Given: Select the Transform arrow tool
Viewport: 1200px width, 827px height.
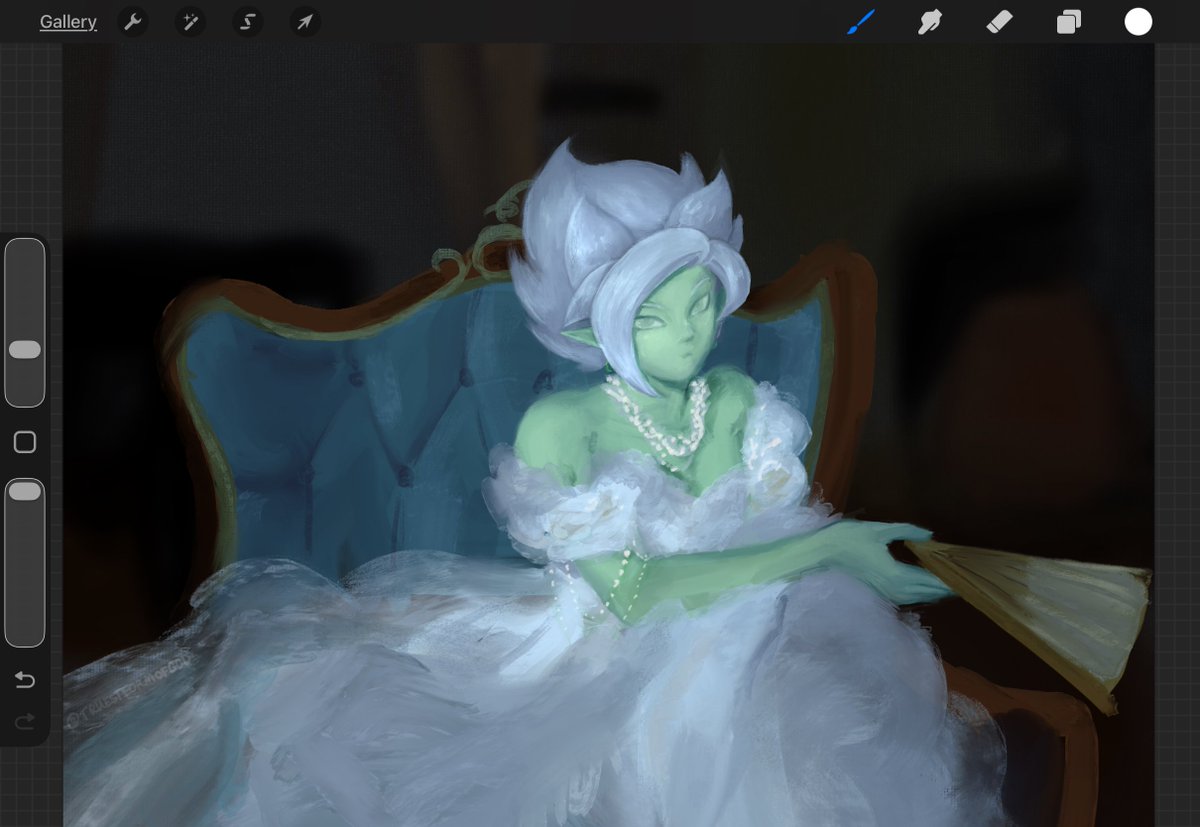Looking at the screenshot, I should [305, 22].
